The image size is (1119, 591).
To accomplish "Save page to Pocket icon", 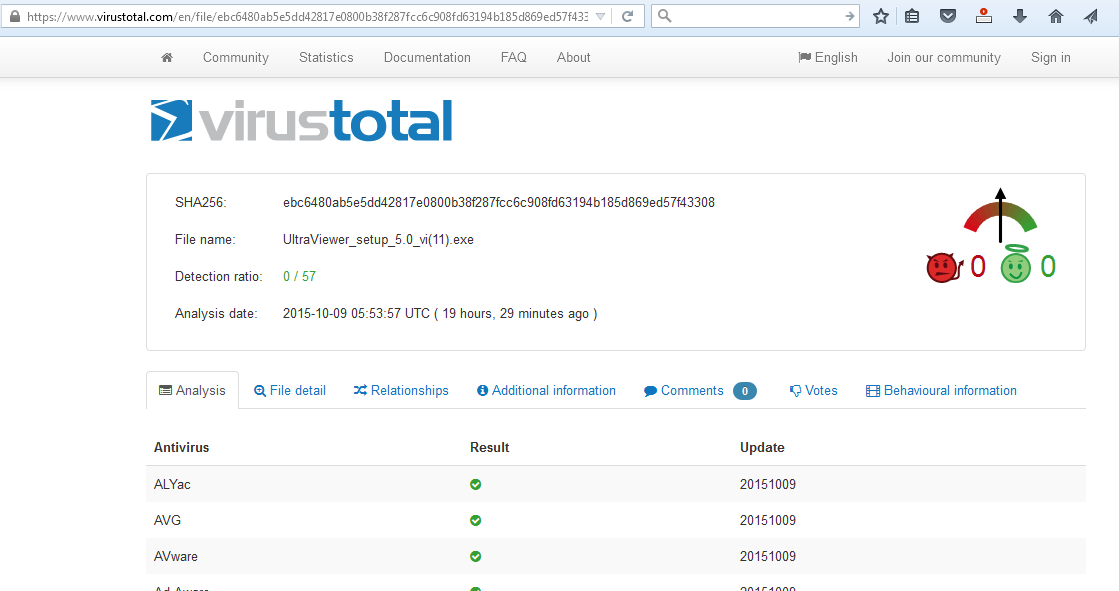I will click(x=948, y=16).
